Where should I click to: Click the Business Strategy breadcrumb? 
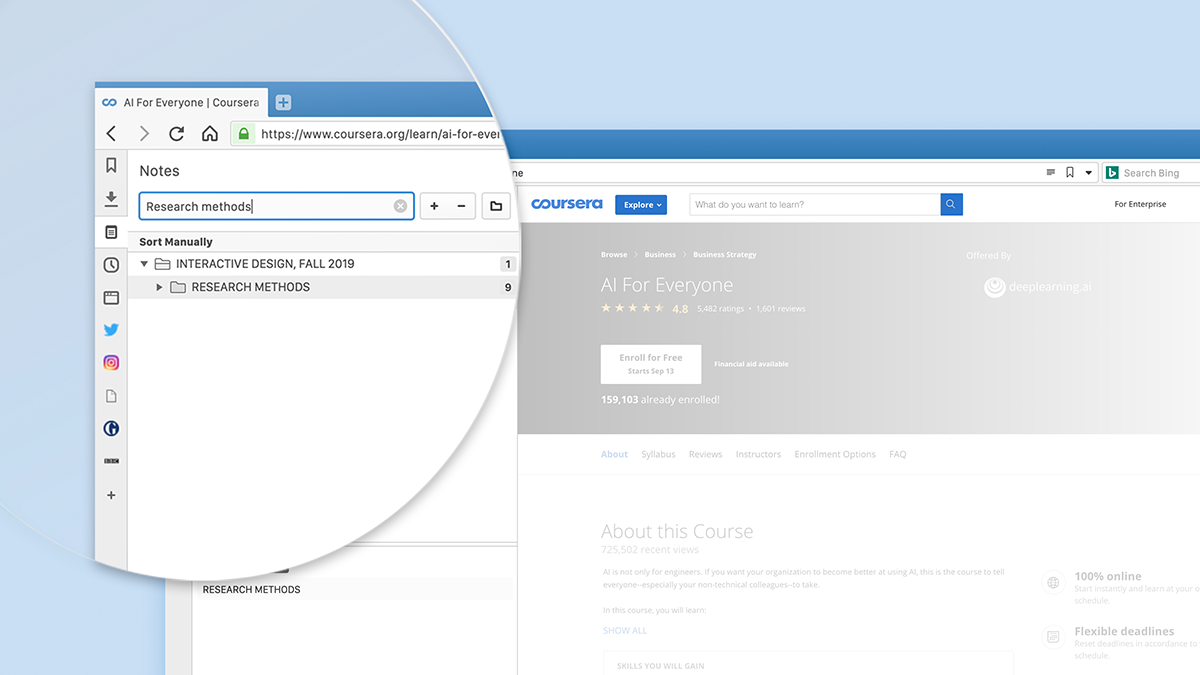(x=725, y=255)
